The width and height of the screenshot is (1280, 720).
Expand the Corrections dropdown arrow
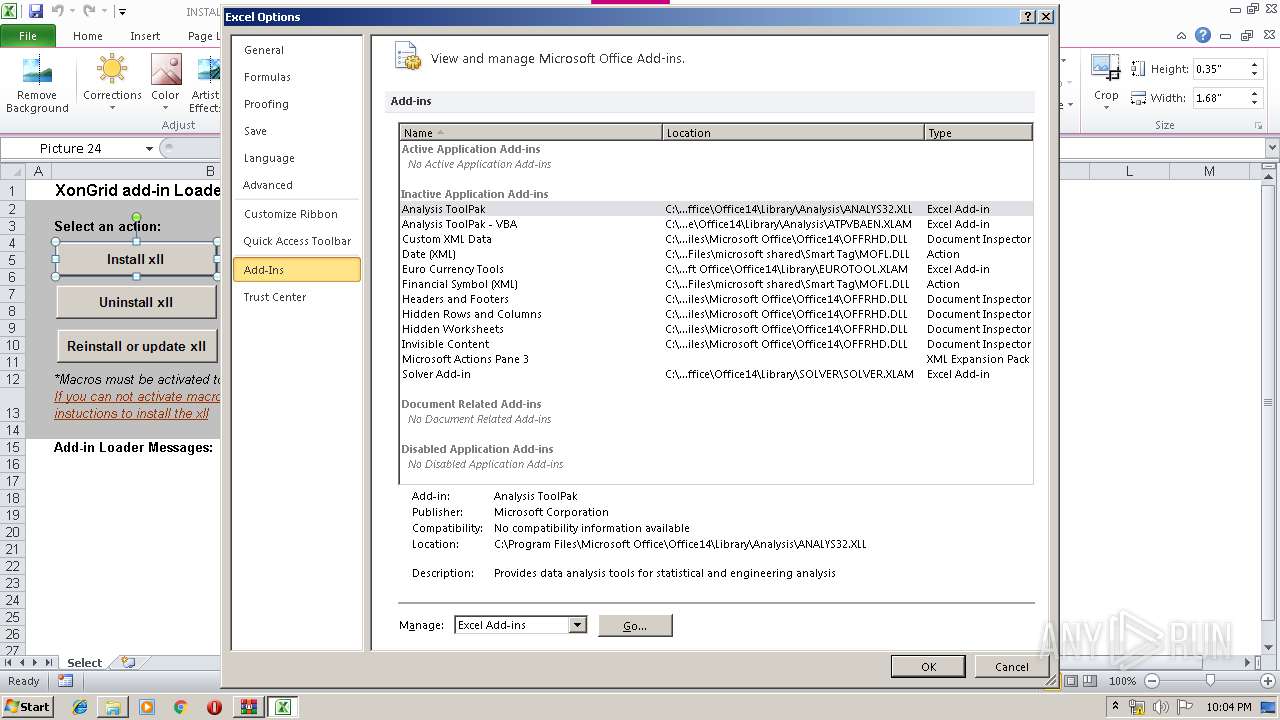coord(112,107)
